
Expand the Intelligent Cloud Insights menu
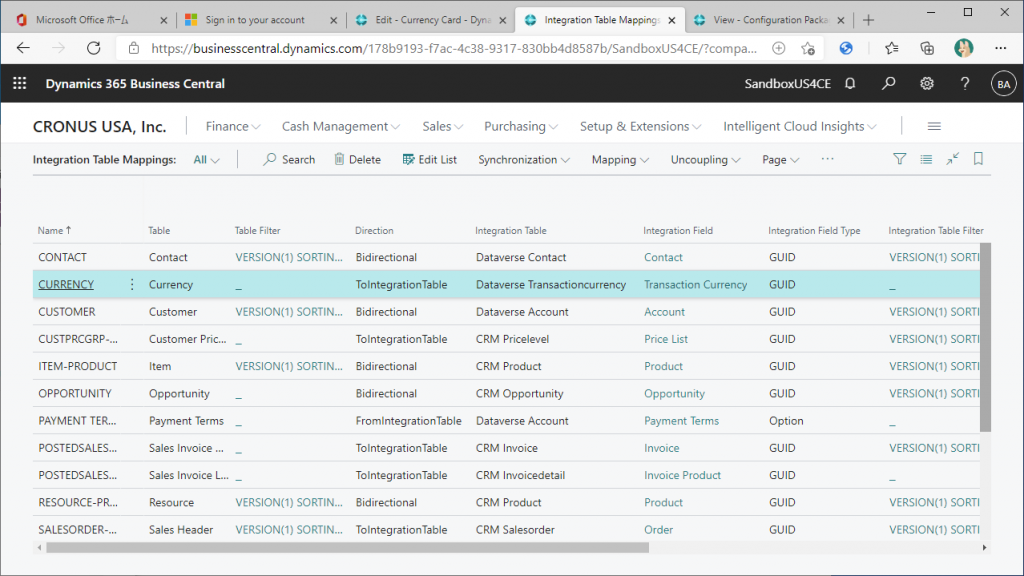(x=799, y=126)
